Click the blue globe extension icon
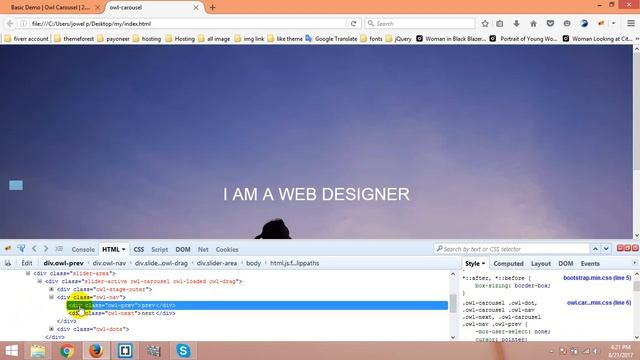The image size is (640, 360). pyautogui.click(x=584, y=24)
